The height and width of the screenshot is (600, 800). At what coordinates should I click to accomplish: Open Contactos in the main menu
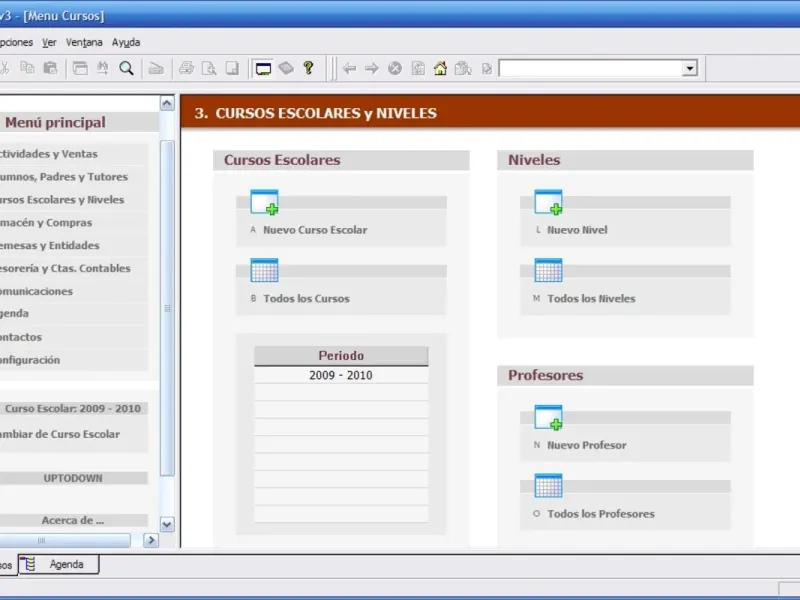tap(21, 337)
